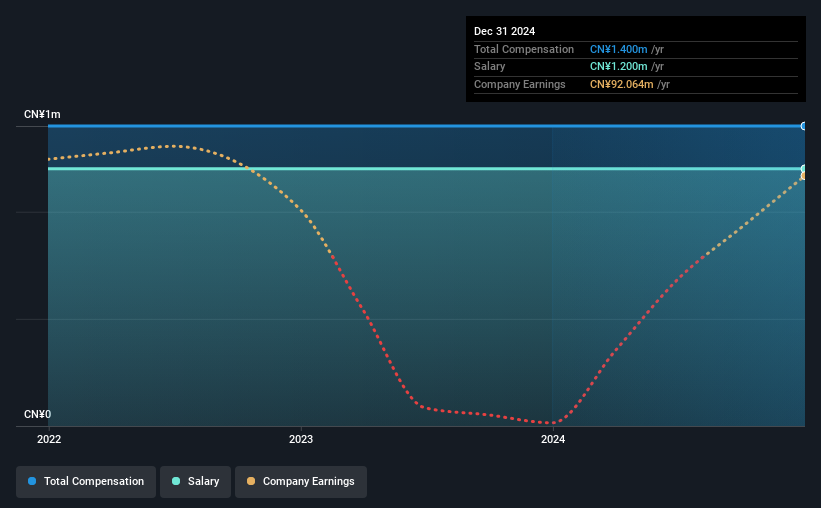Click the CN¥1.200m salary value

(618, 67)
